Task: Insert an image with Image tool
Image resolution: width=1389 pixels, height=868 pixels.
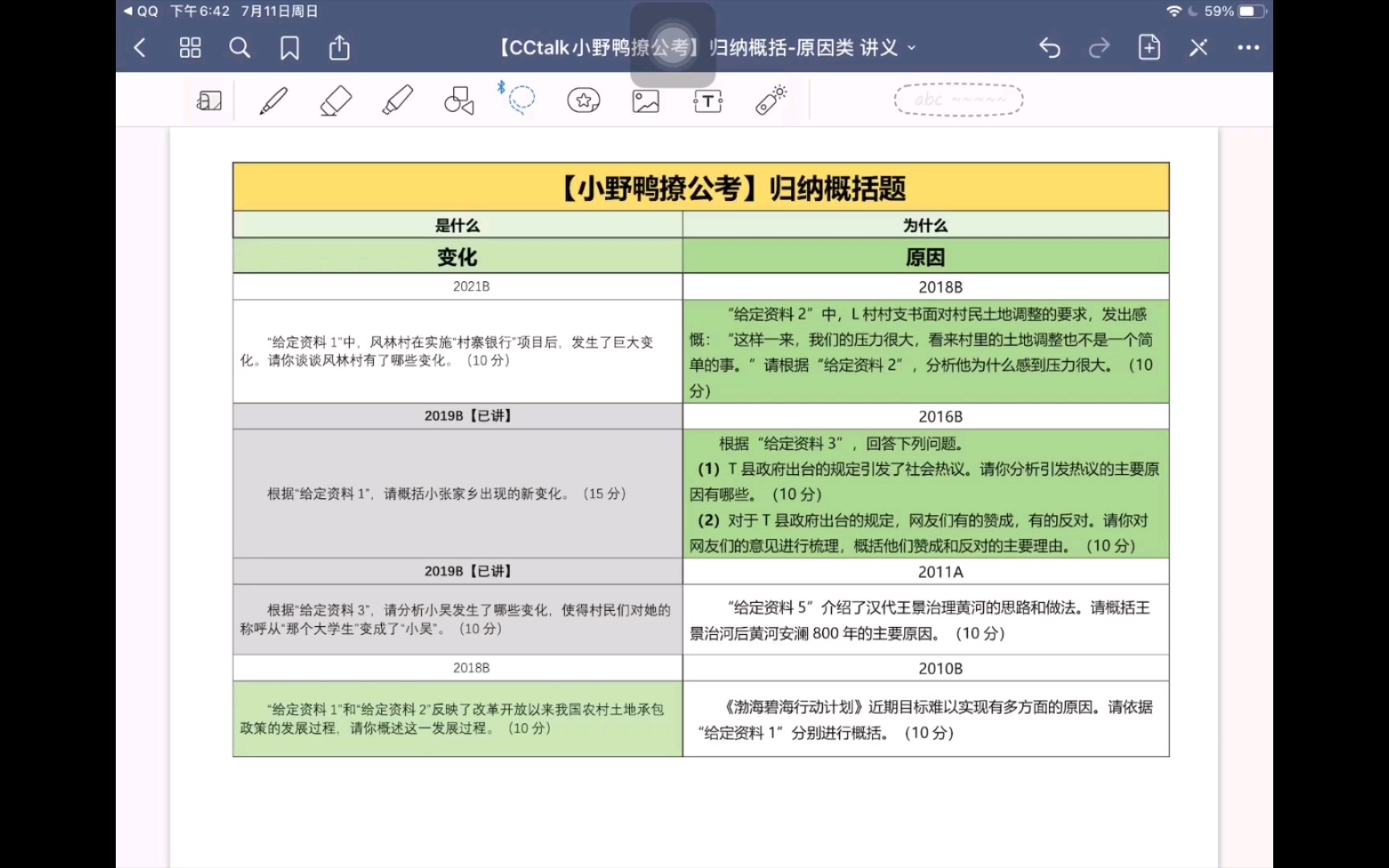Action: tap(645, 100)
